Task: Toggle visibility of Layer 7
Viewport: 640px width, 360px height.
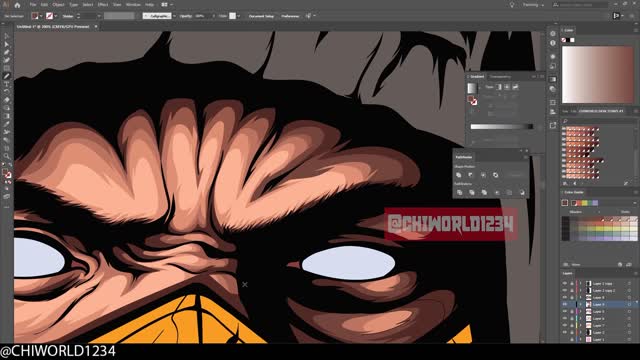Action: (565, 326)
